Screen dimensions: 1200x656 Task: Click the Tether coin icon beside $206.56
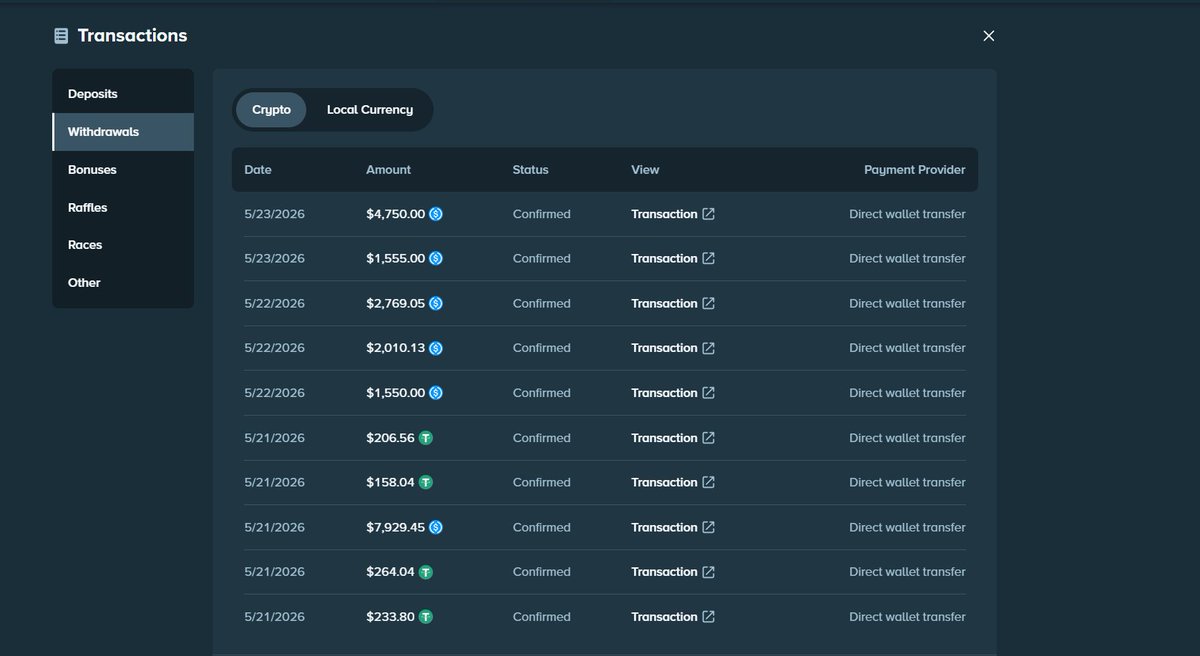(425, 438)
